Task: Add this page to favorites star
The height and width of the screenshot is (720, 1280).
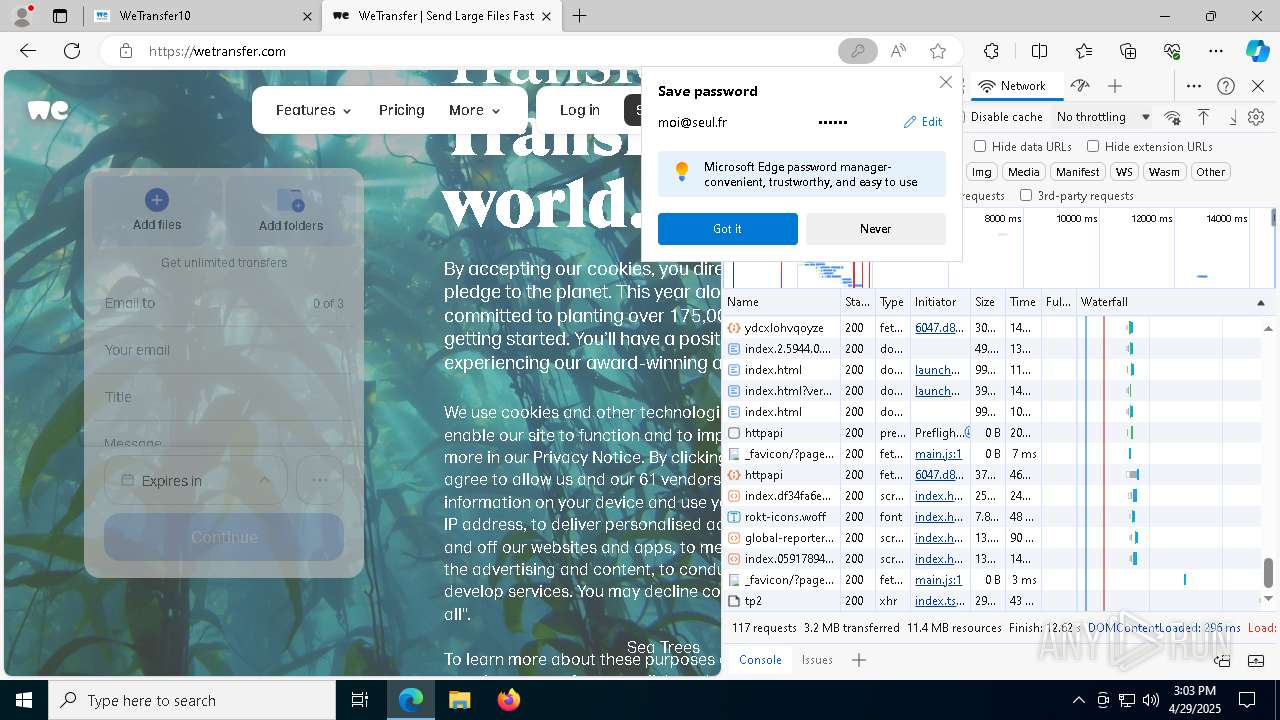Action: pos(937,51)
